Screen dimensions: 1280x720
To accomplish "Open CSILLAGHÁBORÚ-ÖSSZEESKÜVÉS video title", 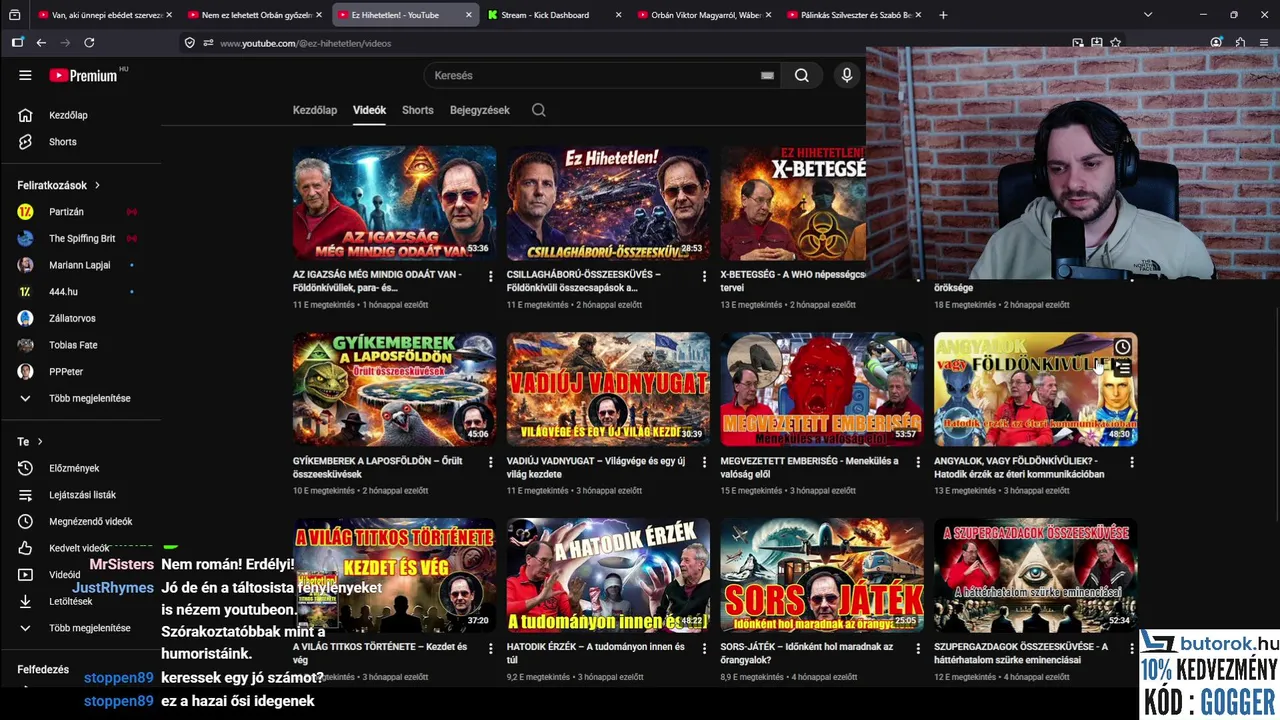I will (584, 281).
